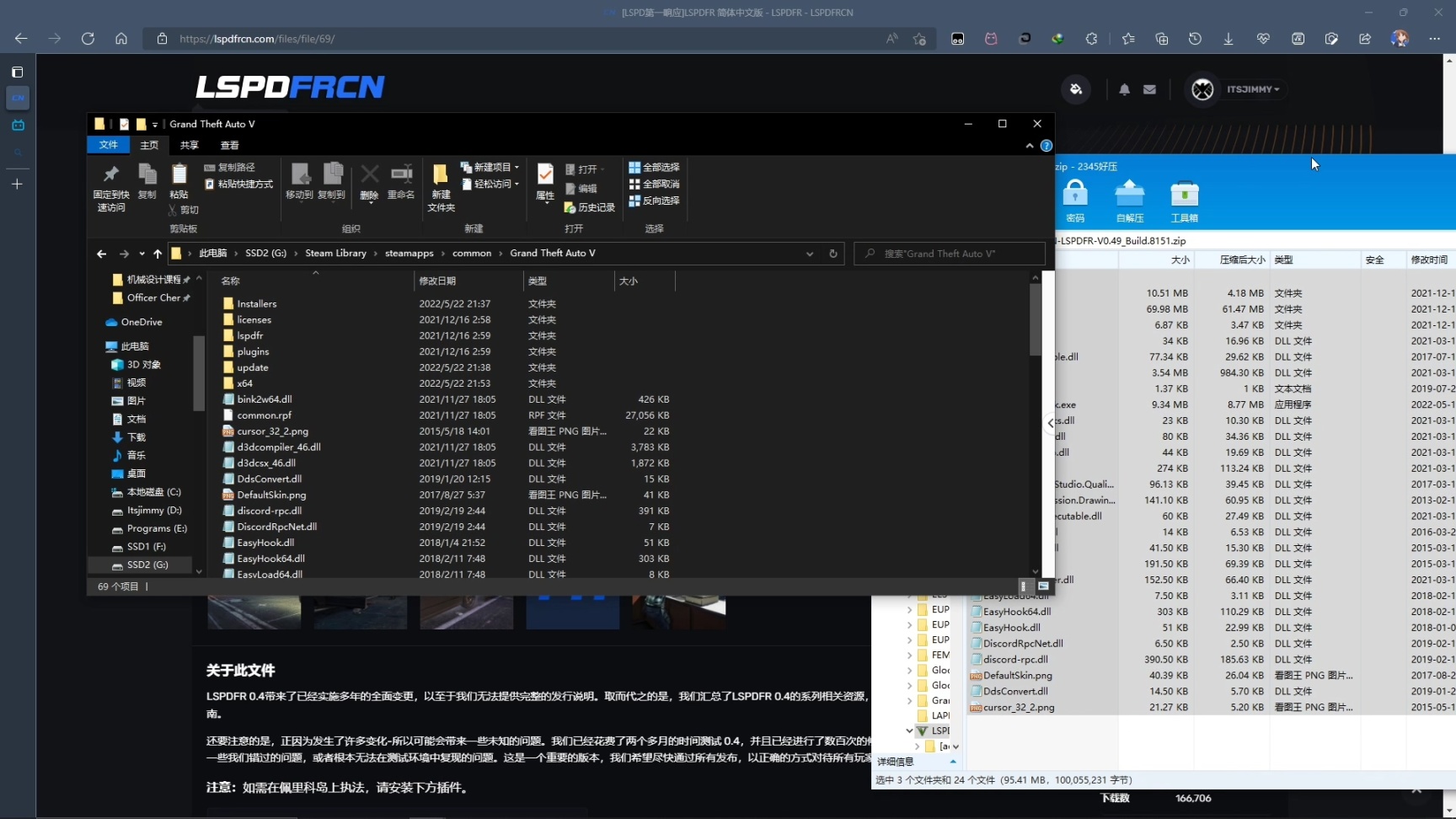Click Pin to Quick Access in Explorer ribbon
Screen dimensions: 1456x819
110,187
